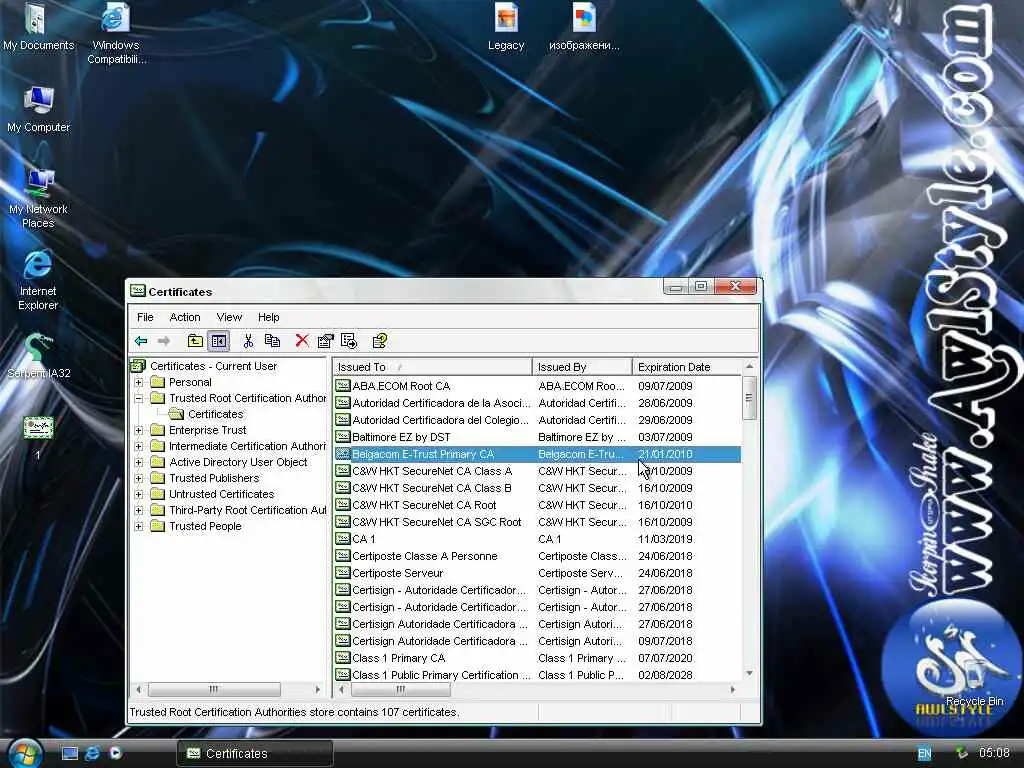The height and width of the screenshot is (768, 1024).
Task: Click the Back arrow in Certificates toolbar
Action: point(141,341)
